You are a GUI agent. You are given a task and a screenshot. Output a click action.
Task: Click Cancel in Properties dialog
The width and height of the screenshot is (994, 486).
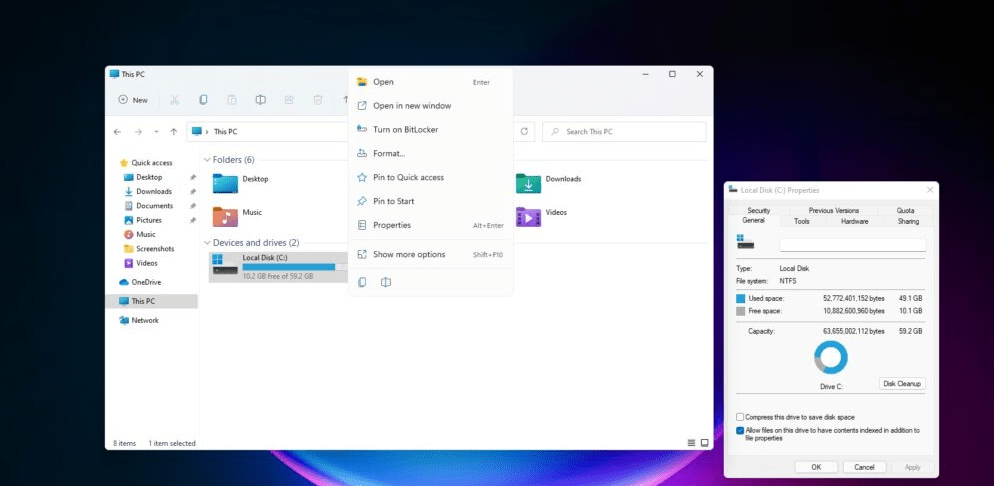(x=864, y=467)
